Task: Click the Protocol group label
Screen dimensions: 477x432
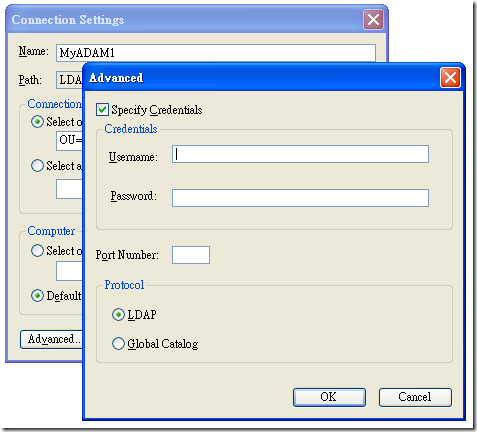Action: tap(124, 285)
